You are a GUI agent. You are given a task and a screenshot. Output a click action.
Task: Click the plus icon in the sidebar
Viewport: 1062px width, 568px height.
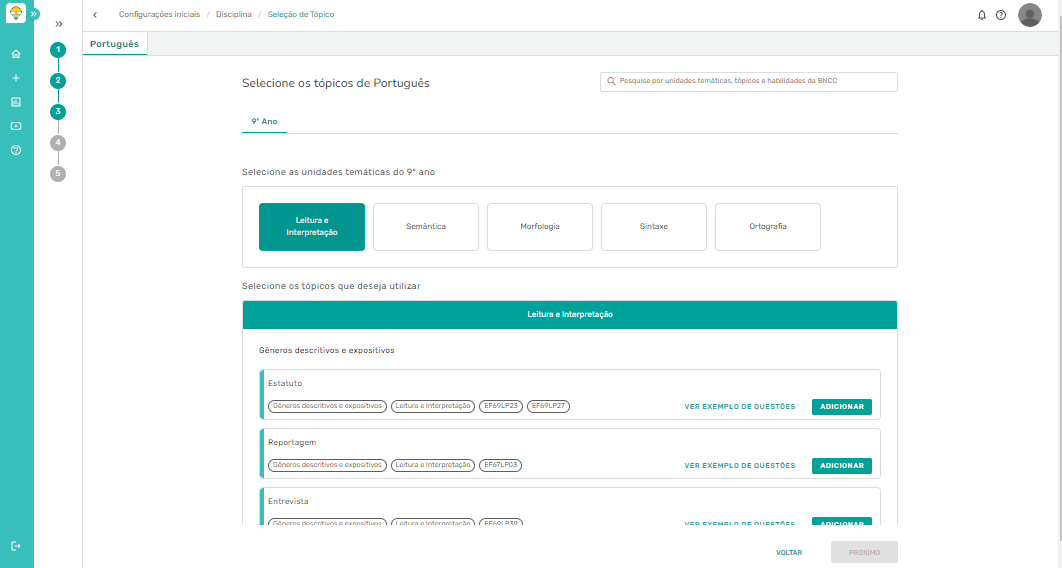pyautogui.click(x=16, y=78)
